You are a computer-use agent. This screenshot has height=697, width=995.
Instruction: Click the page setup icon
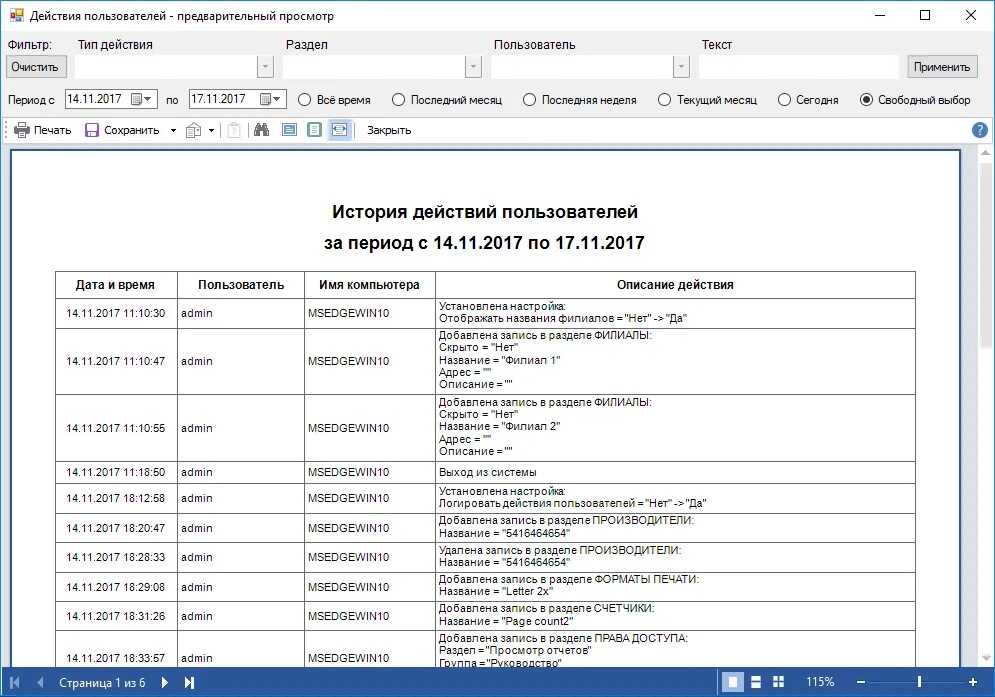[314, 130]
